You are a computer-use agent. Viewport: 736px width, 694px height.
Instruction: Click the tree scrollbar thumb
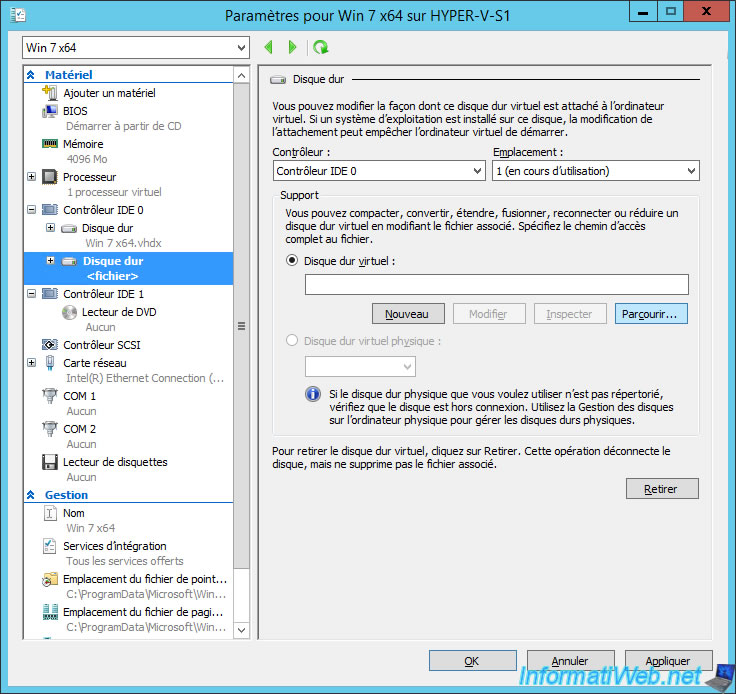click(241, 326)
